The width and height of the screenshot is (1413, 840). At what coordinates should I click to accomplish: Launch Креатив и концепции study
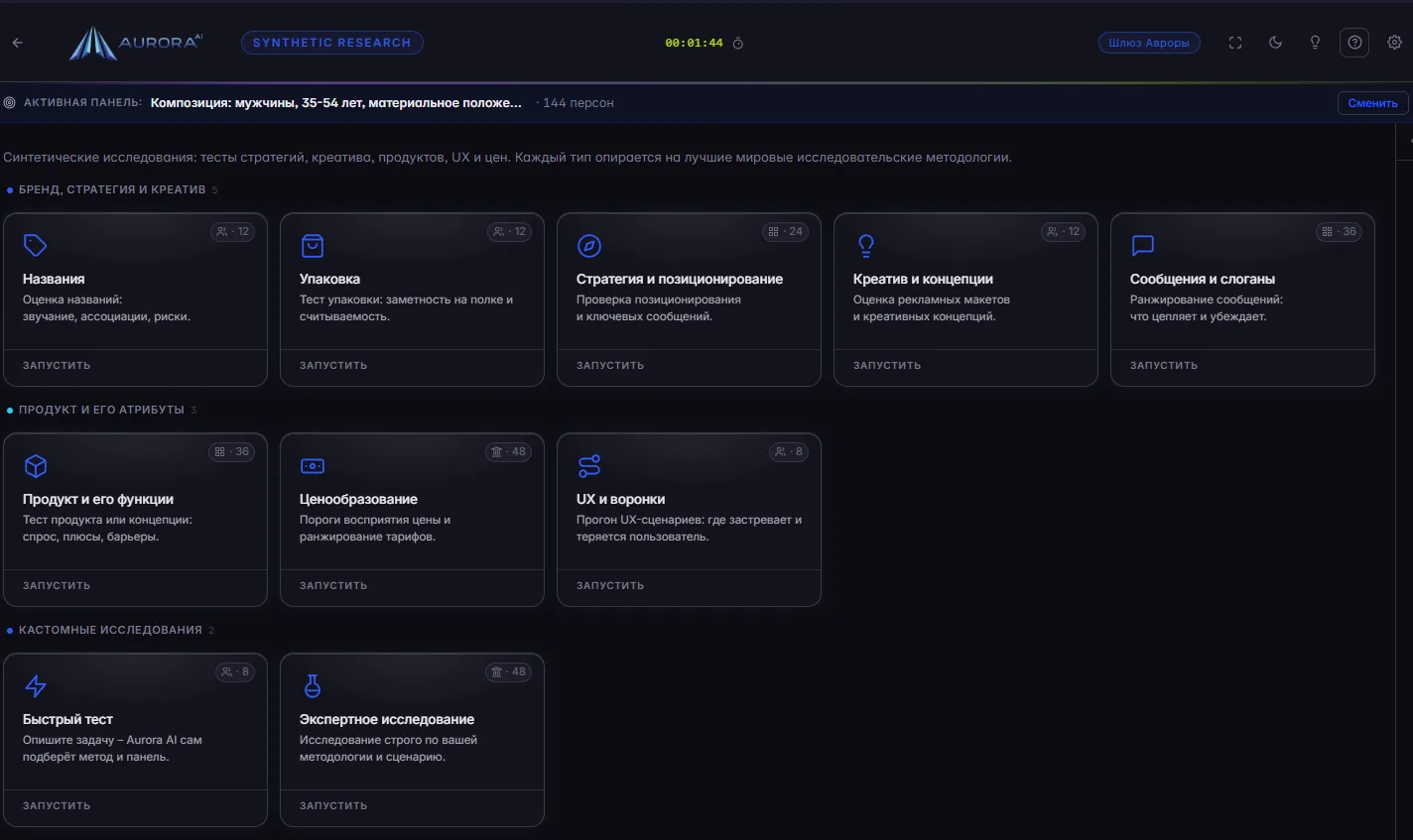887,366
